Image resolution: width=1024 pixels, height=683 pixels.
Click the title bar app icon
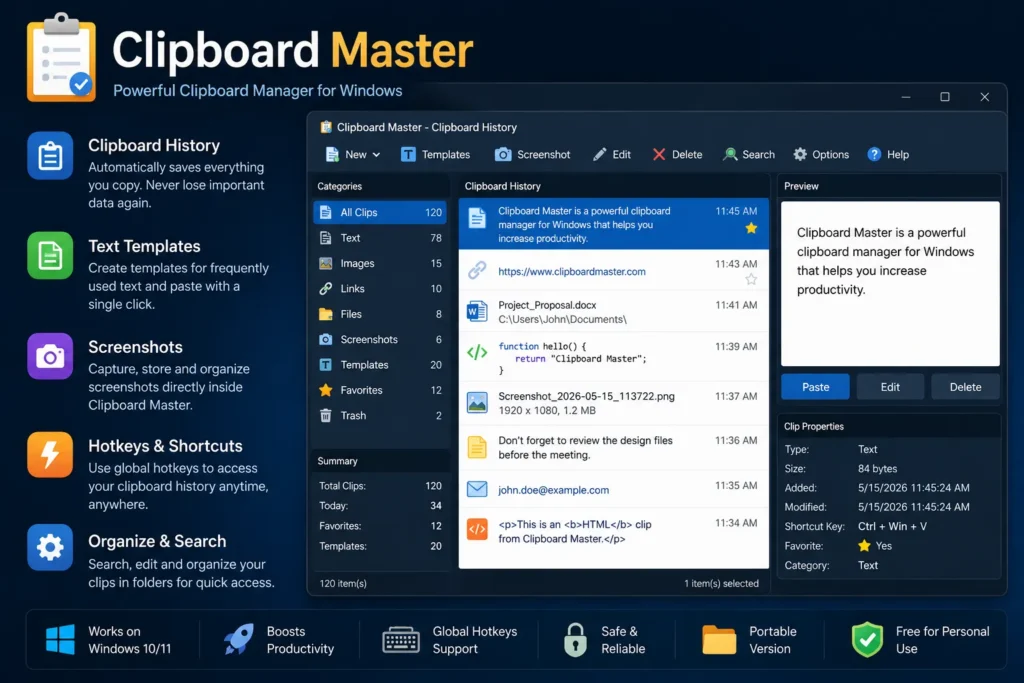coord(326,127)
